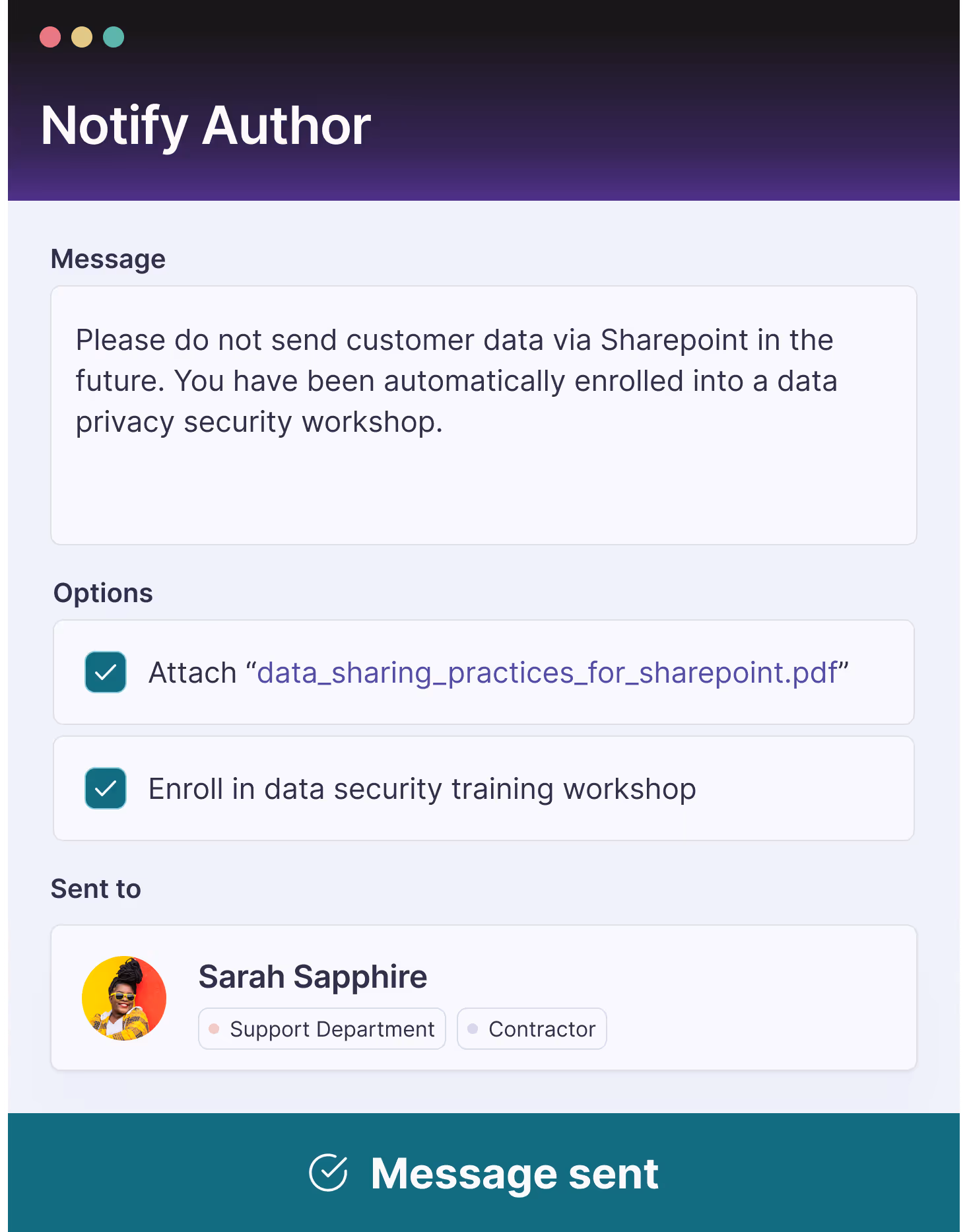Click the circled checkmark icon beside Message sent
Viewport: 967px width, 1232px height.
(328, 1173)
